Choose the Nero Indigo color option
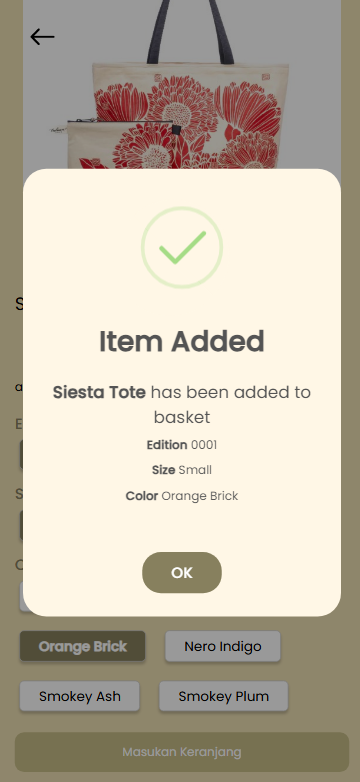Image resolution: width=360 pixels, height=782 pixels. click(223, 646)
